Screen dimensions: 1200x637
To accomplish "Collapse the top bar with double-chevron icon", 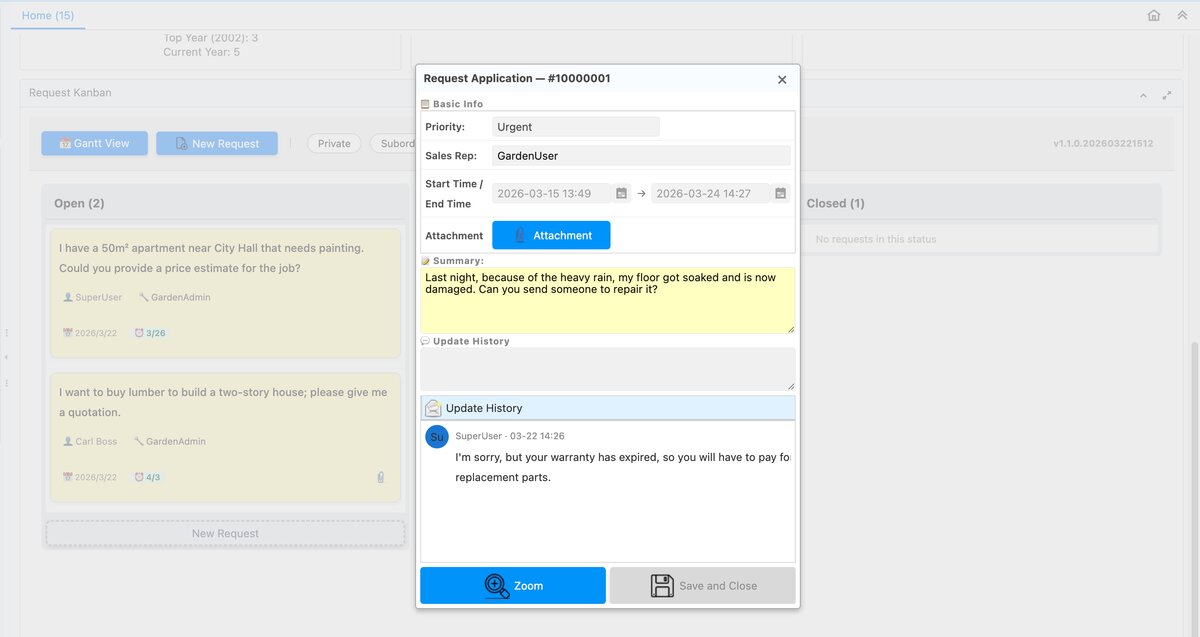I will click(x=1181, y=15).
